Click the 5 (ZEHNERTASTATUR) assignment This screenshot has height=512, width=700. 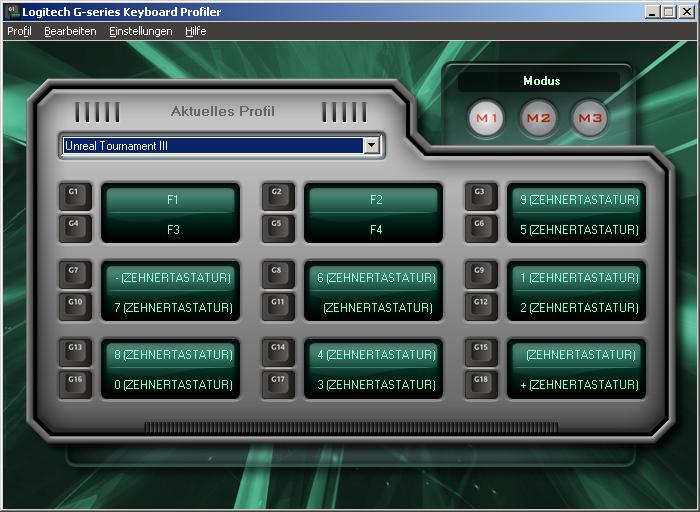point(576,229)
